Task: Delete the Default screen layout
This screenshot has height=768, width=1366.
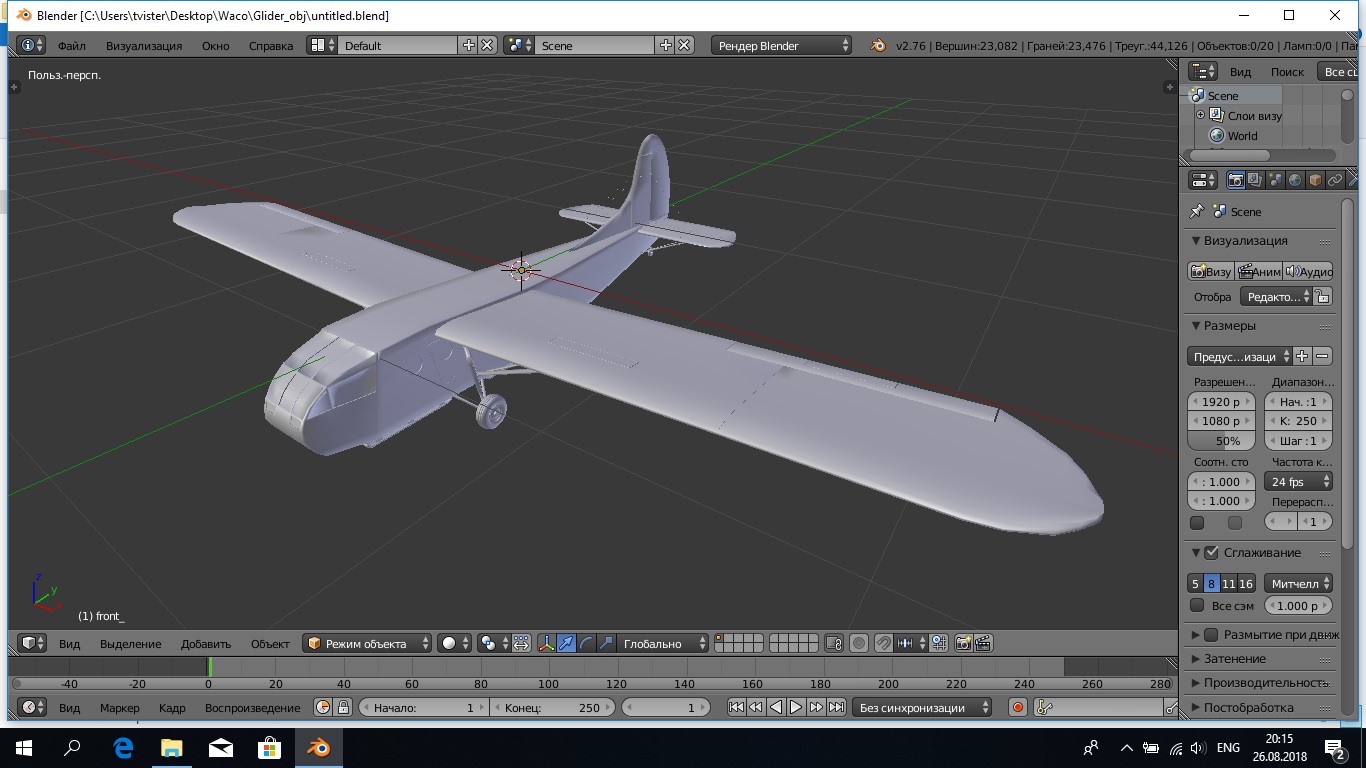Action: (487, 45)
